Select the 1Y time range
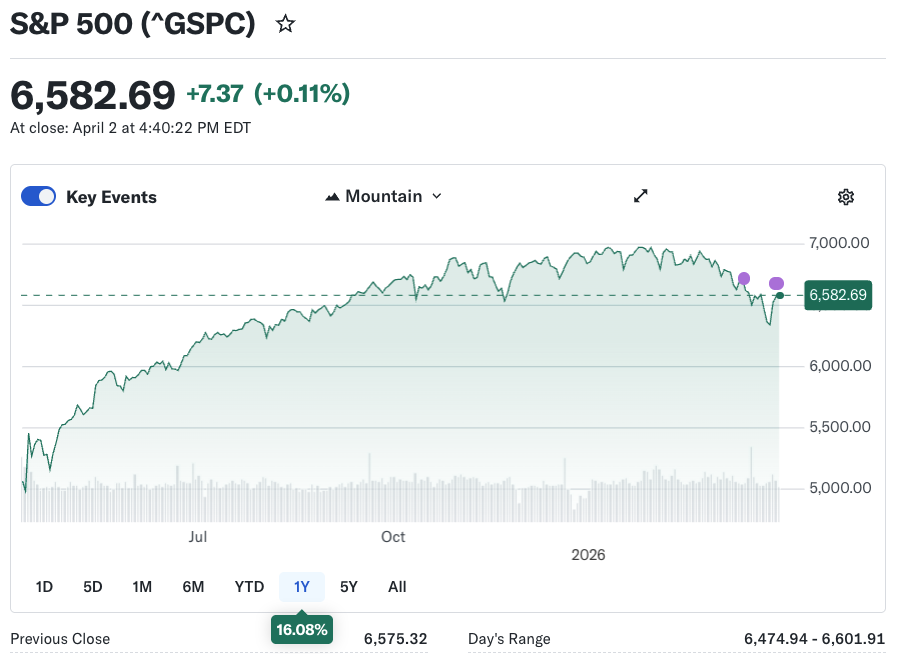The width and height of the screenshot is (898, 654). [302, 587]
